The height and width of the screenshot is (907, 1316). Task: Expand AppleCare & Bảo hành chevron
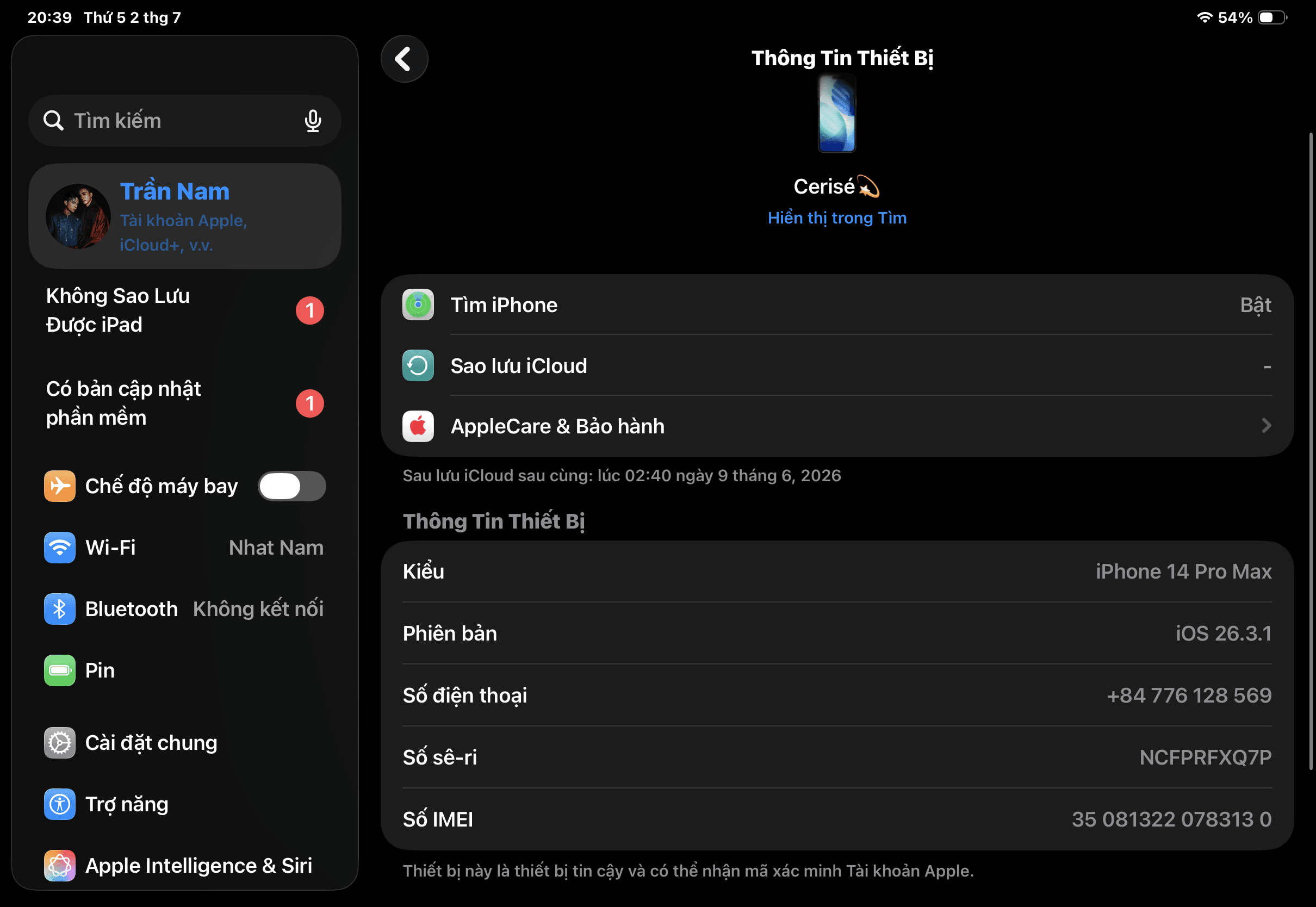1266,426
